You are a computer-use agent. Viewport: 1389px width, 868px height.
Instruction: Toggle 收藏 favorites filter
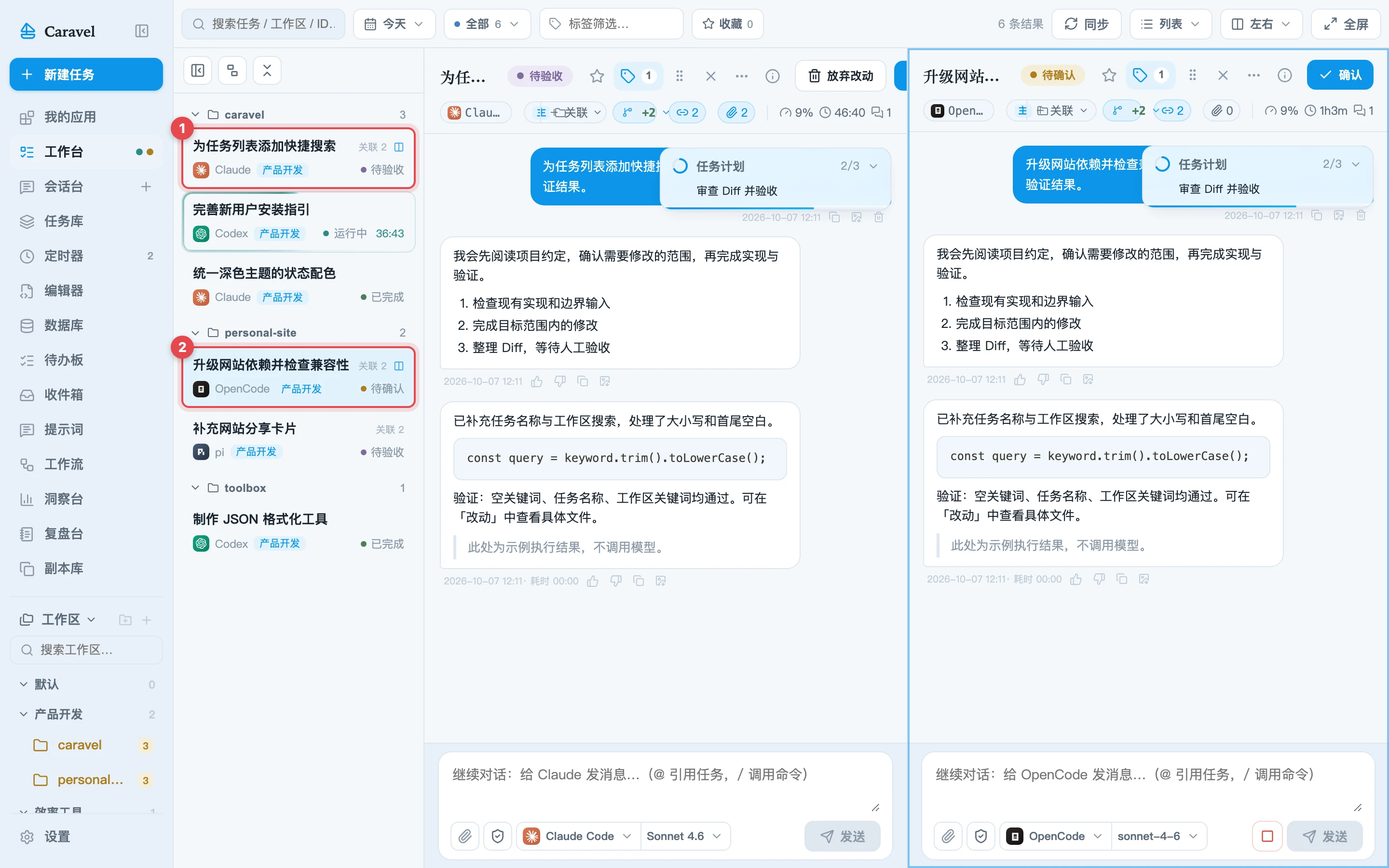tap(727, 24)
